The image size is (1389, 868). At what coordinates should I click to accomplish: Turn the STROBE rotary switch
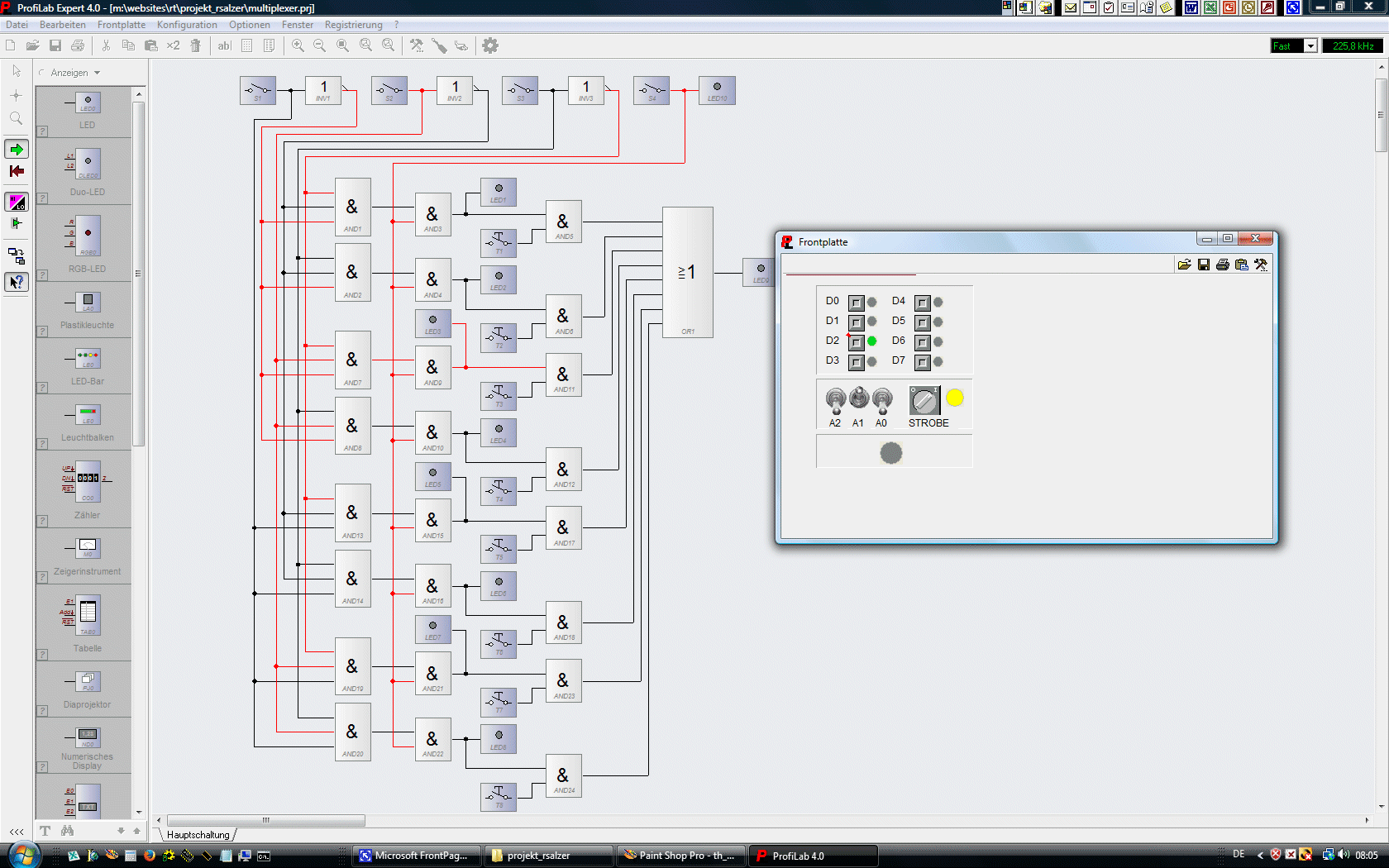[x=924, y=400]
